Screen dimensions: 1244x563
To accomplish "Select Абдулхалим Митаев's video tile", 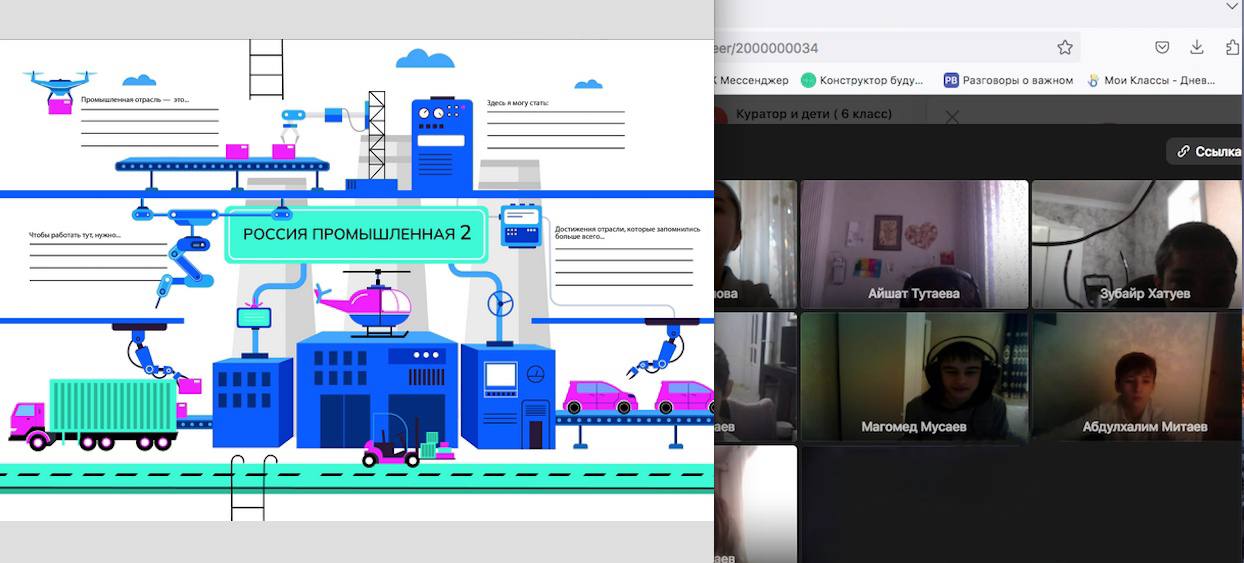I will 1137,376.
